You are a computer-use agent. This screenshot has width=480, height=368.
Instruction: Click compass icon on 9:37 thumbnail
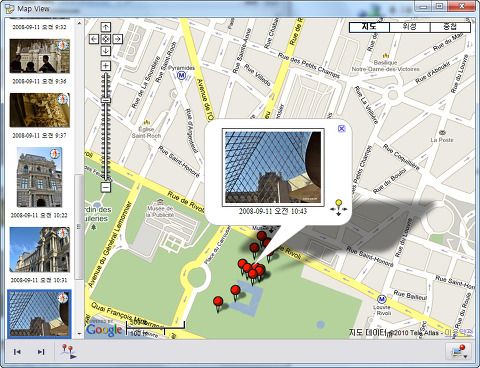tap(62, 99)
